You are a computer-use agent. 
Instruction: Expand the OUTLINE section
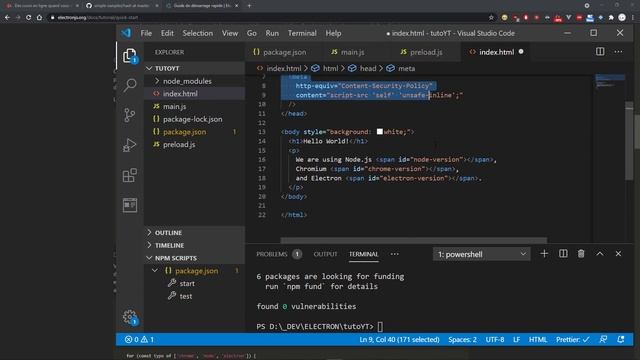click(194, 232)
